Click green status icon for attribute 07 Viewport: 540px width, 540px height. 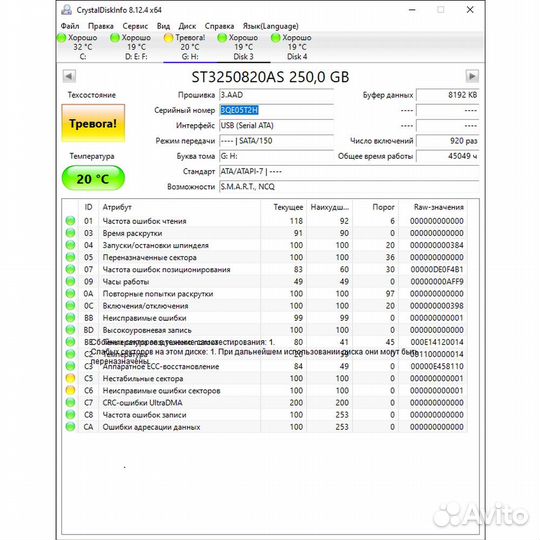click(x=70, y=269)
